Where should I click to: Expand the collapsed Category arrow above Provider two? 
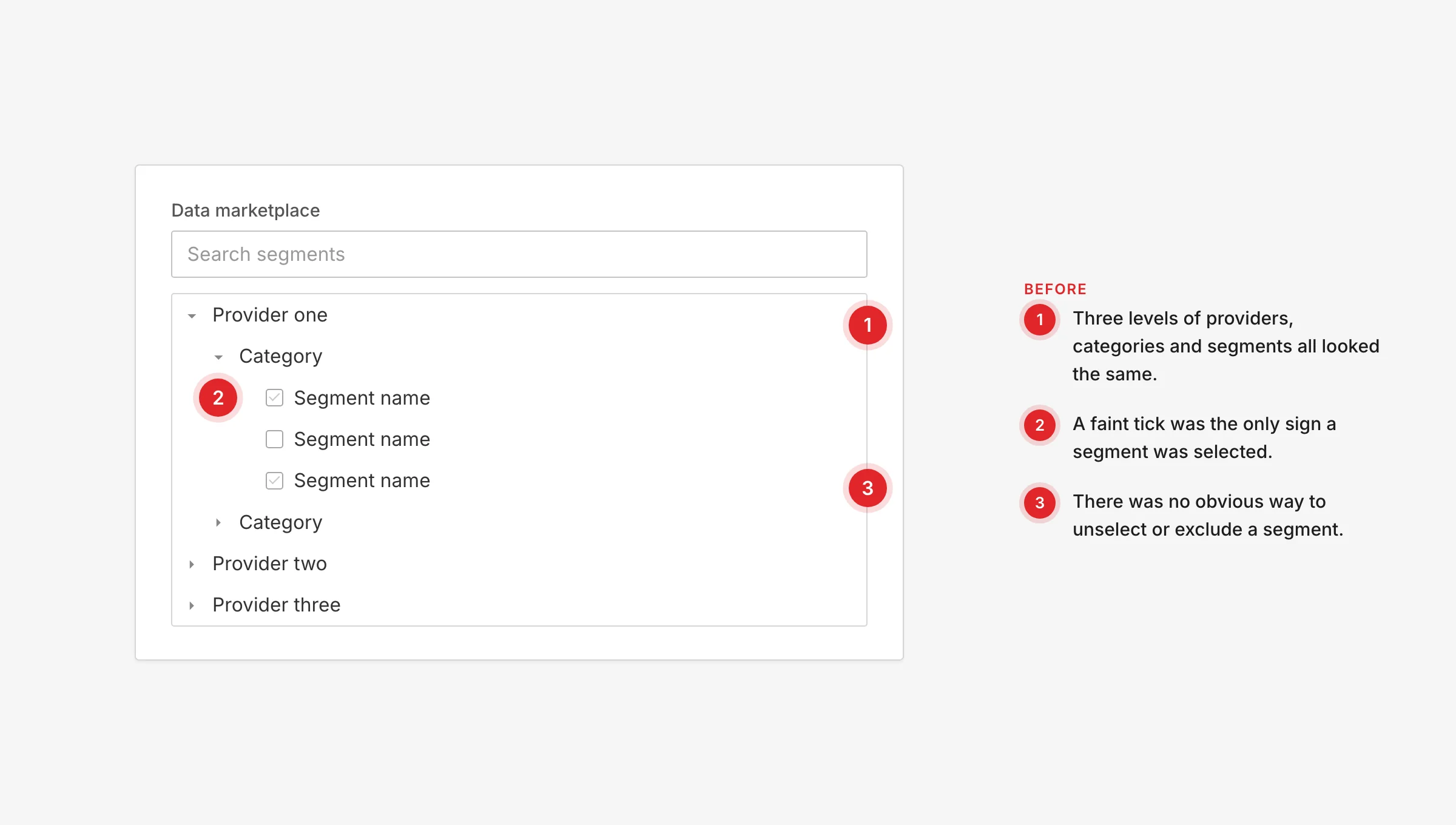click(218, 522)
